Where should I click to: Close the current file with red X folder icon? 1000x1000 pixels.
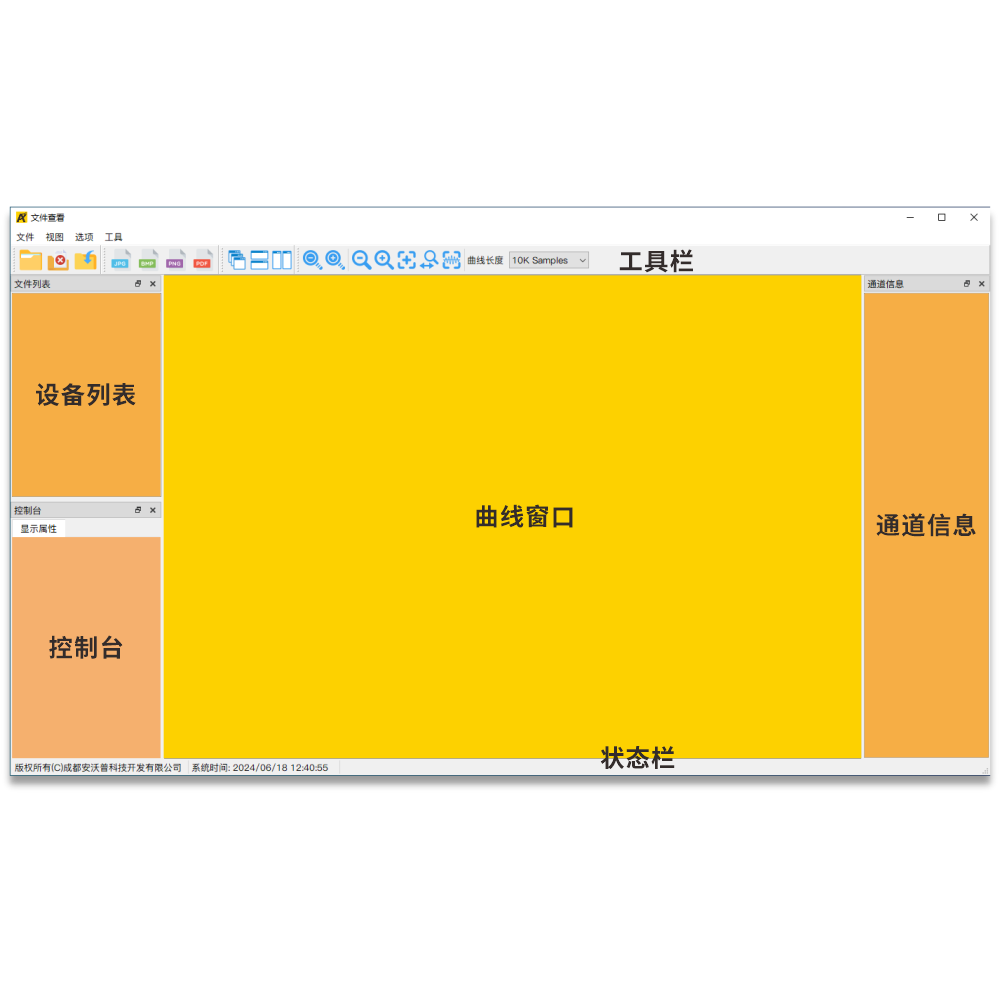coord(57,260)
